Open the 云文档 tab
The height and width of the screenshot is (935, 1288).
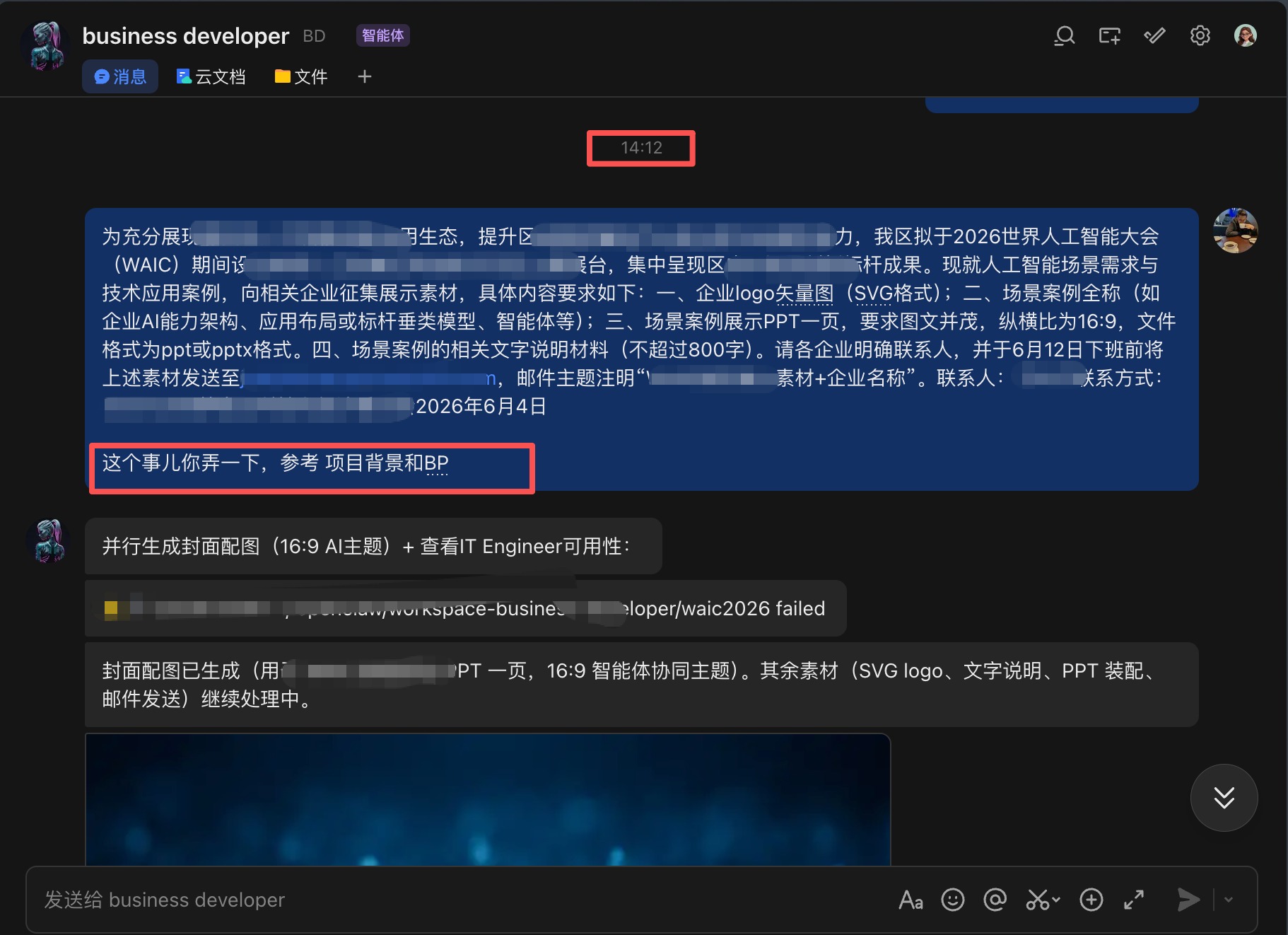(x=211, y=76)
